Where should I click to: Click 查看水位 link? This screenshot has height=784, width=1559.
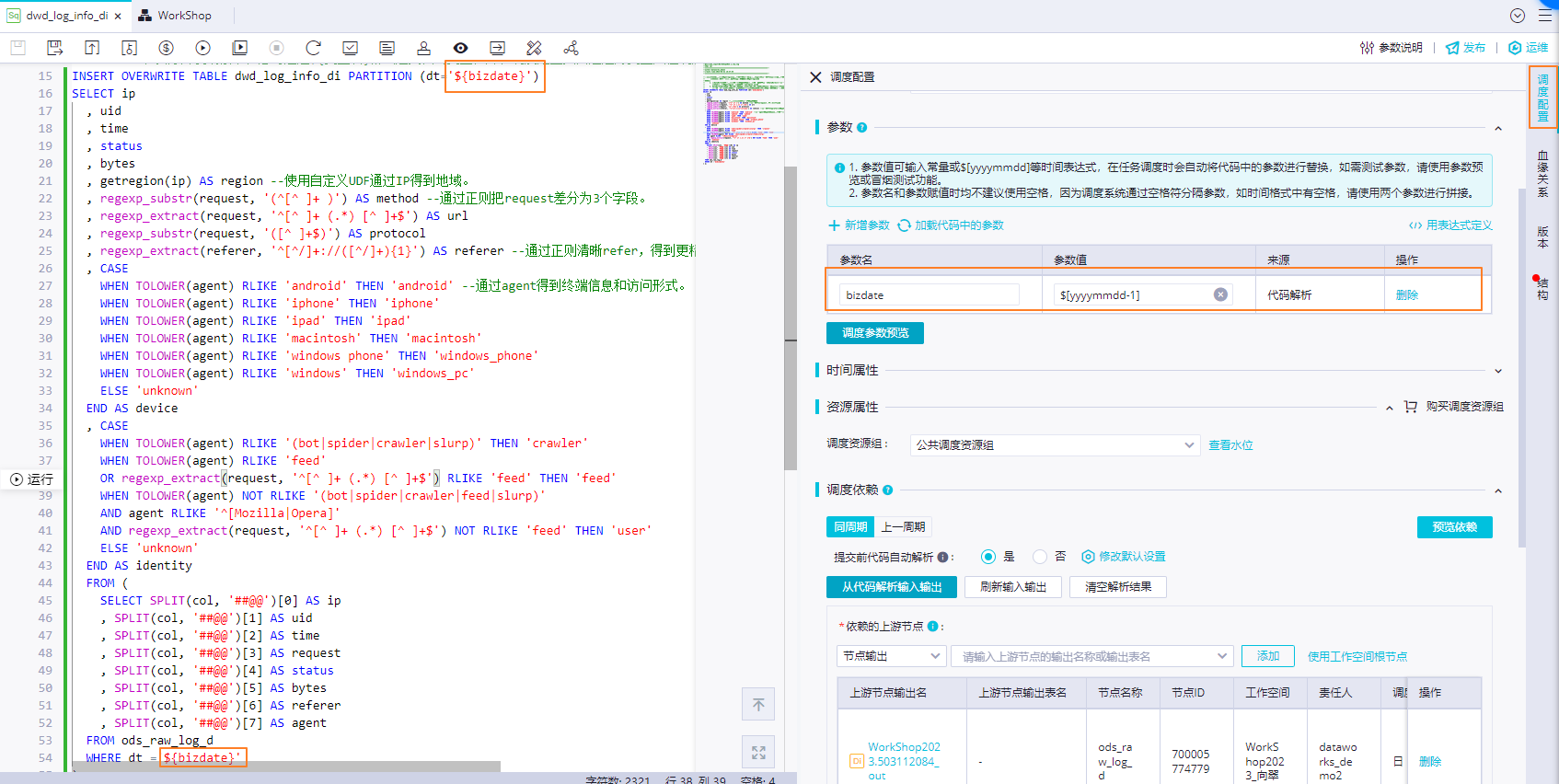click(1230, 445)
